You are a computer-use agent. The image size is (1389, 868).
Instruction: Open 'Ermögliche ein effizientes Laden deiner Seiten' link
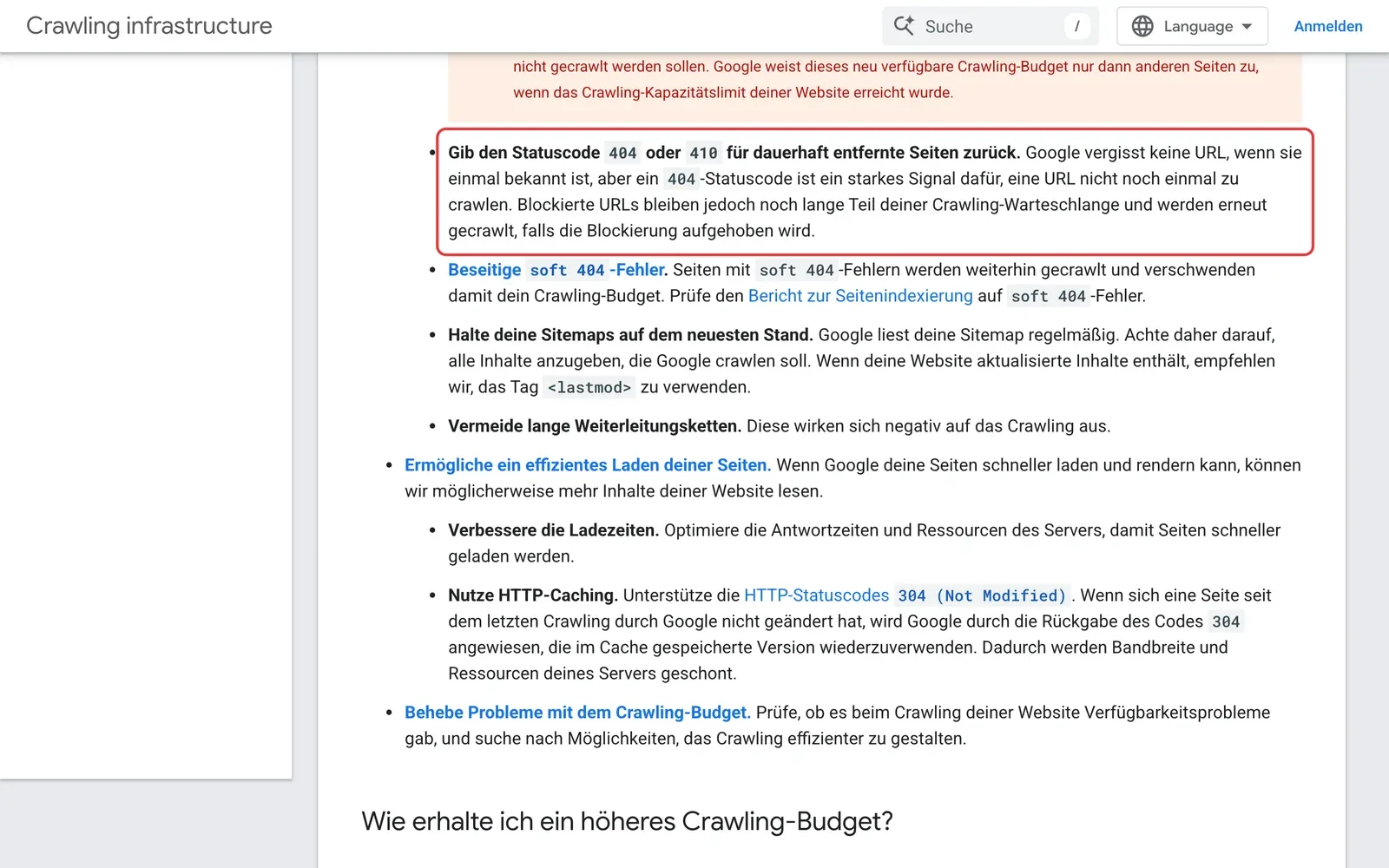point(588,465)
